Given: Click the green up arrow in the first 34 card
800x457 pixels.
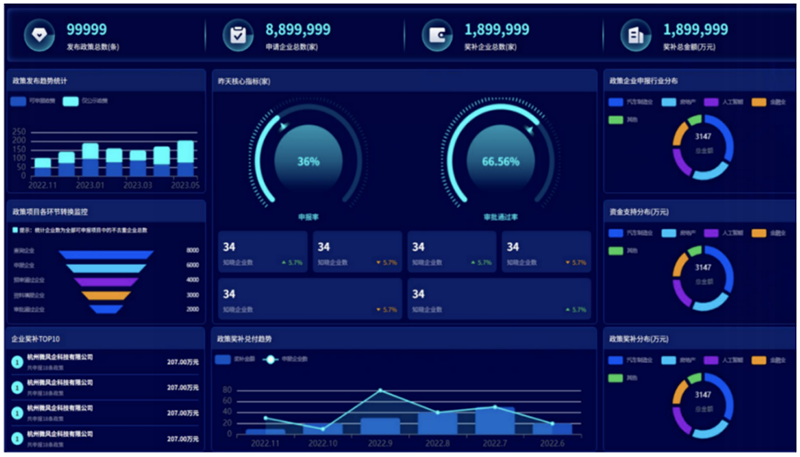Looking at the screenshot, I should [284, 263].
